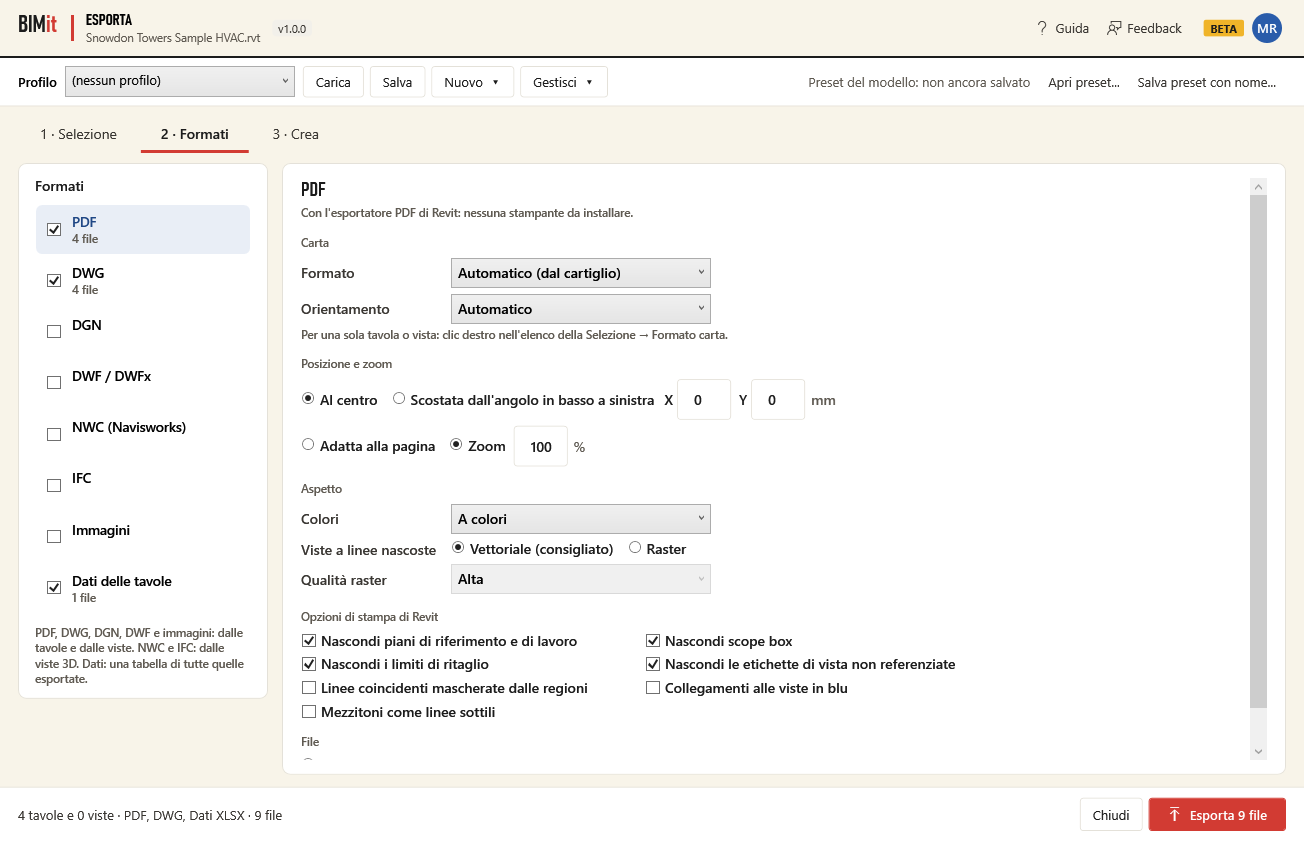Enable the NWC (Navisworks) checkbox
This screenshot has height=841, width=1304.
[x=54, y=434]
